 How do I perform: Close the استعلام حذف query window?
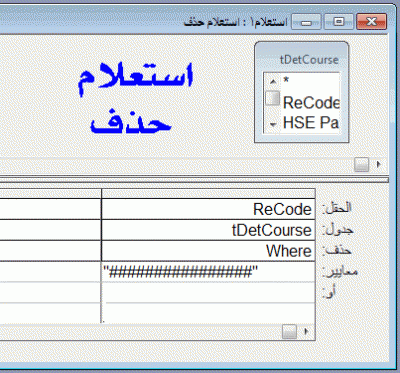click(x=372, y=22)
